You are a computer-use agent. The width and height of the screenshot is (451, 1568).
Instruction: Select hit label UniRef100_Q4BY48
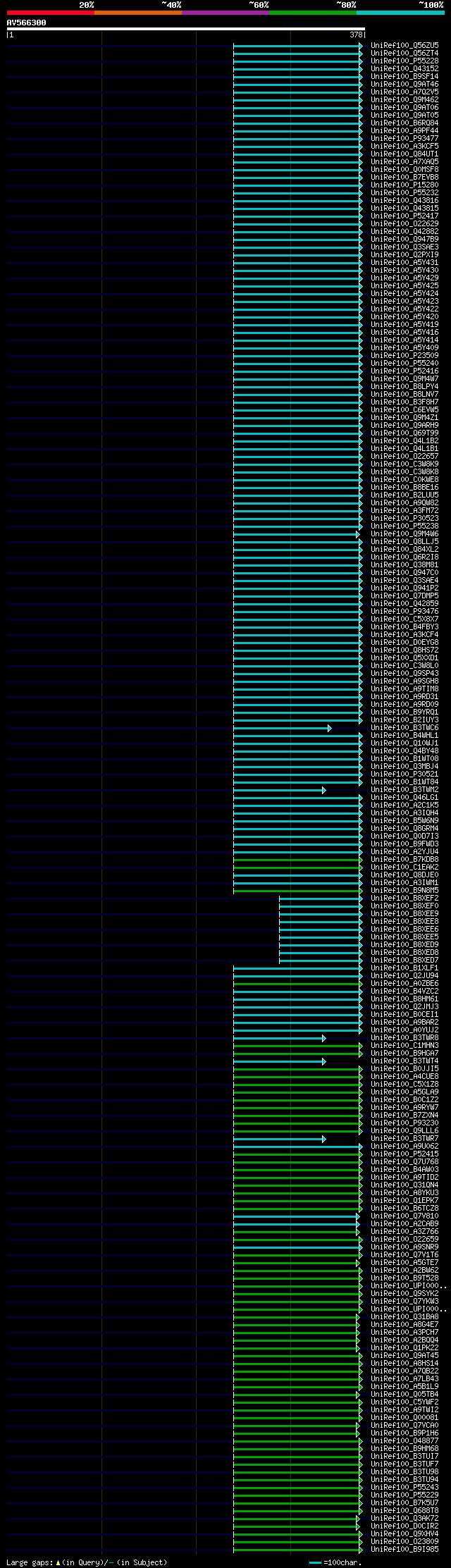404,751
